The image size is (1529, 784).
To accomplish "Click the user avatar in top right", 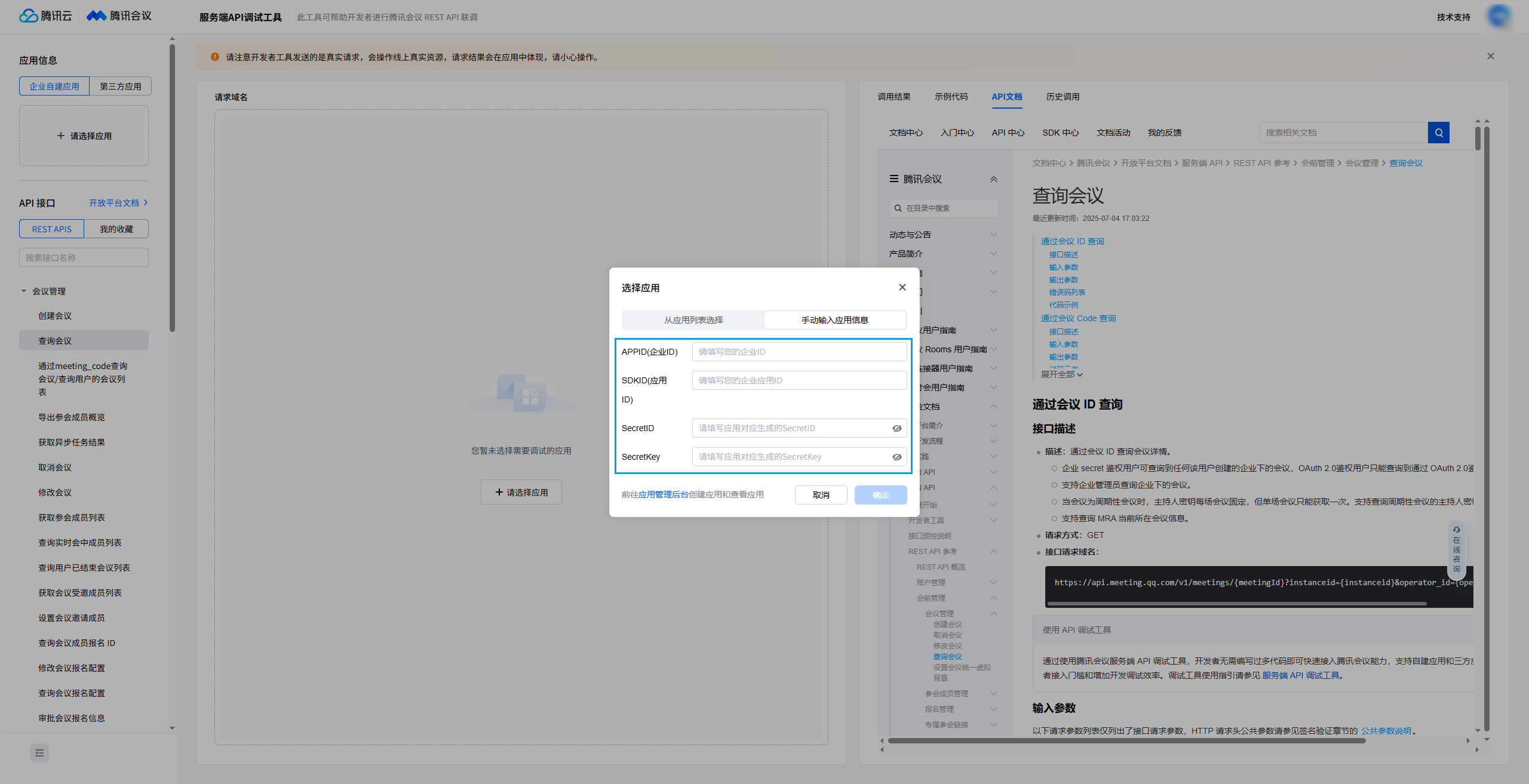I will [x=1499, y=16].
